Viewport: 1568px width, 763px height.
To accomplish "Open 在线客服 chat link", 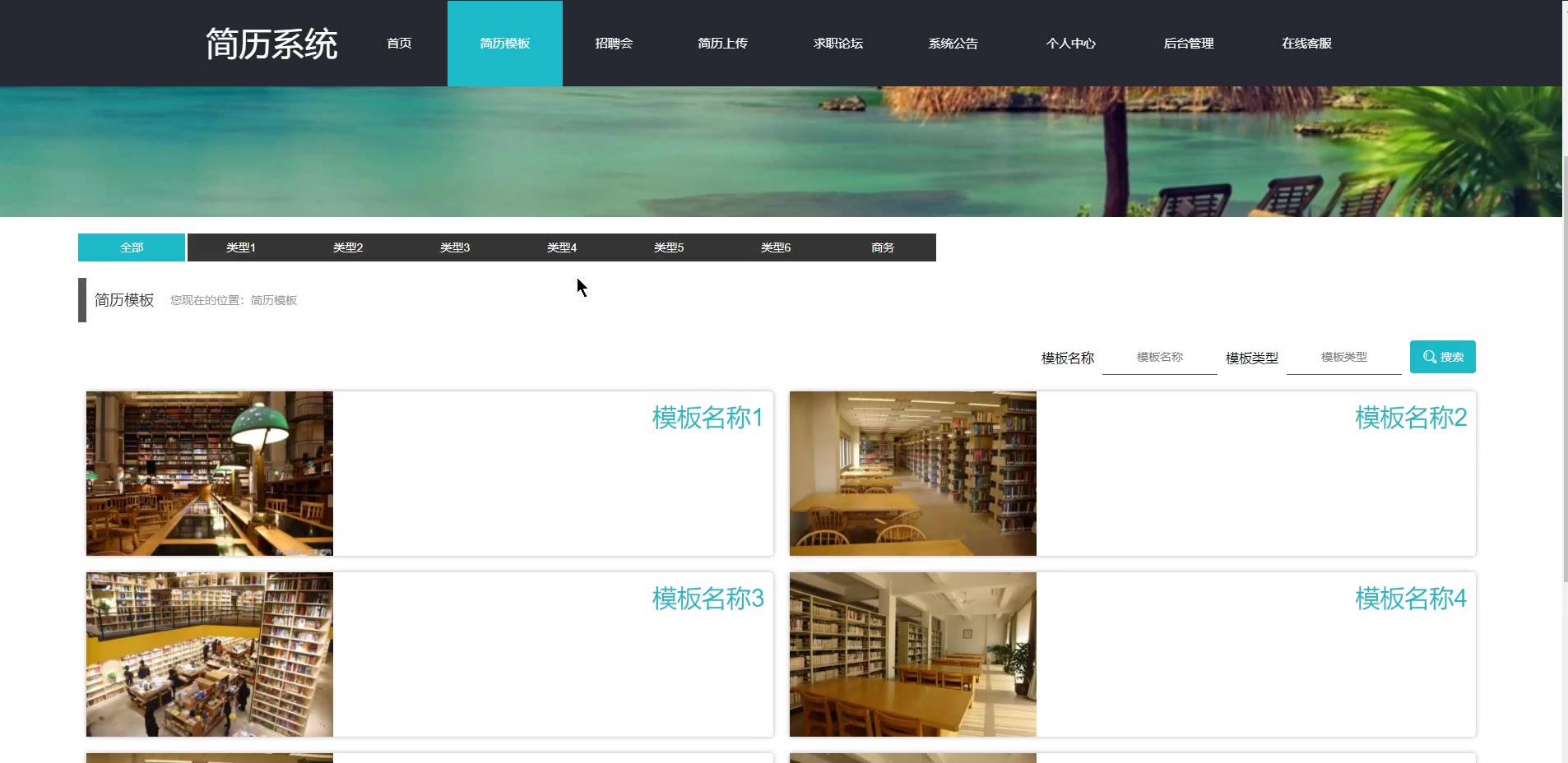I will [x=1306, y=44].
